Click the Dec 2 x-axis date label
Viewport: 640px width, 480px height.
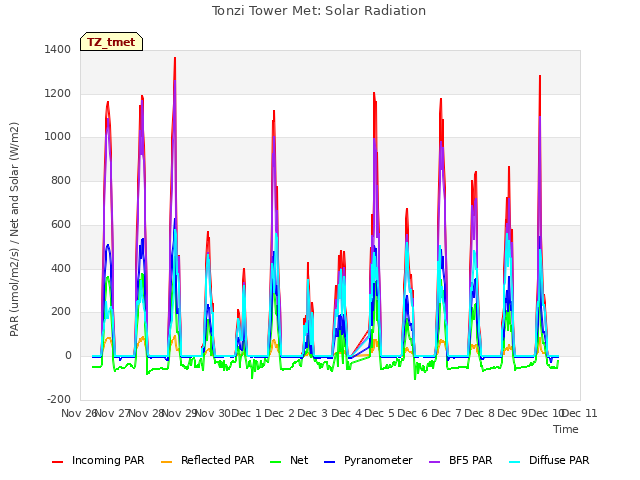(280, 413)
